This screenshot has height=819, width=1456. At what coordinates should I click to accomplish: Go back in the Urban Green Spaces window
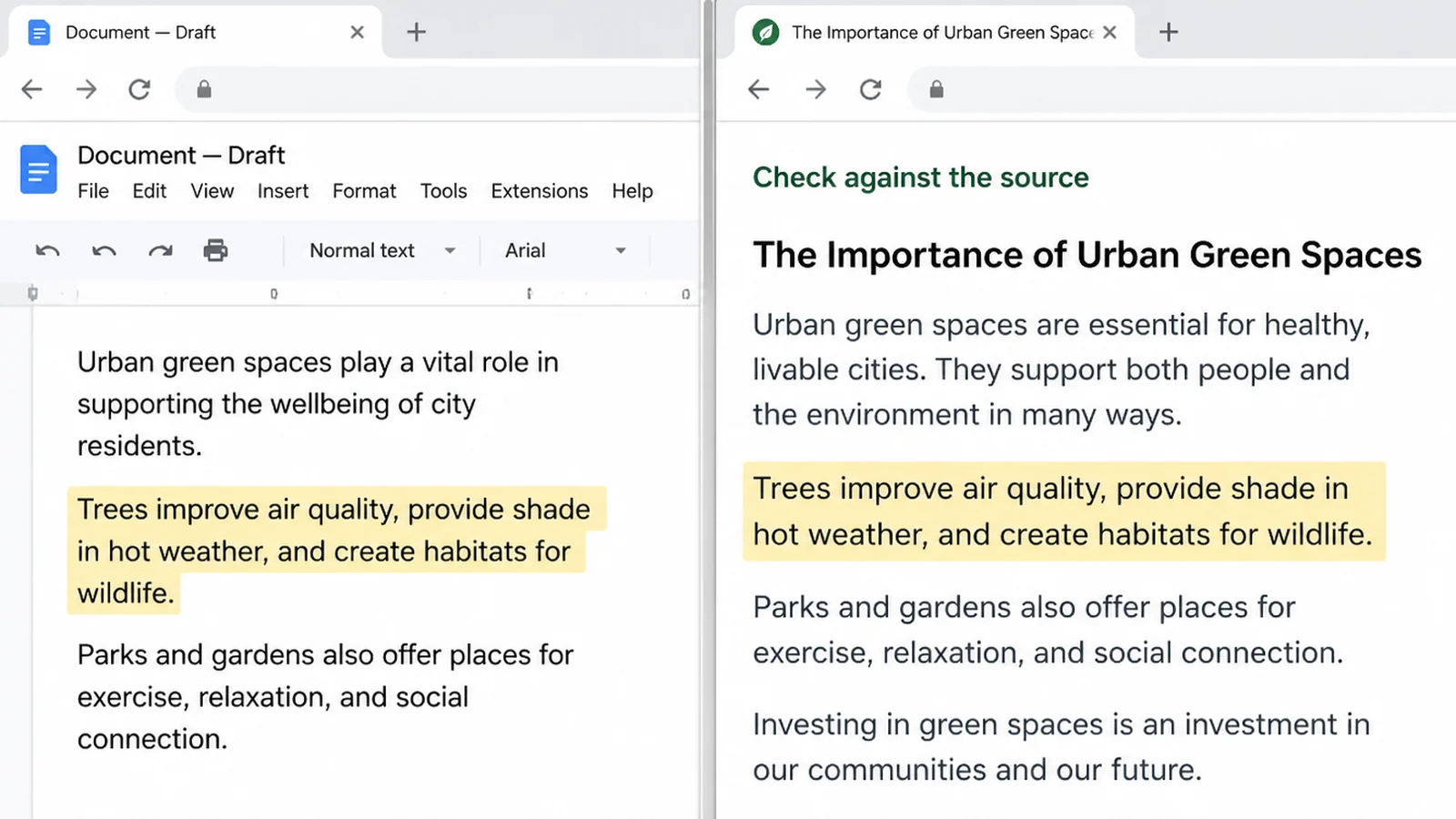(x=759, y=89)
